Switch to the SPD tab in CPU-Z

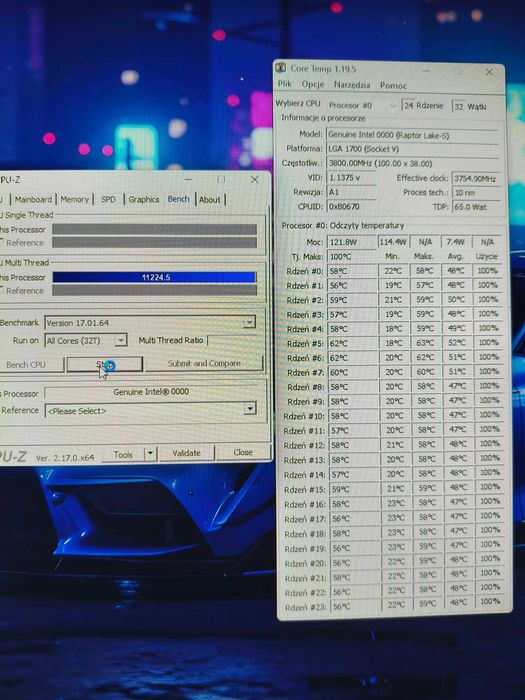click(x=108, y=200)
